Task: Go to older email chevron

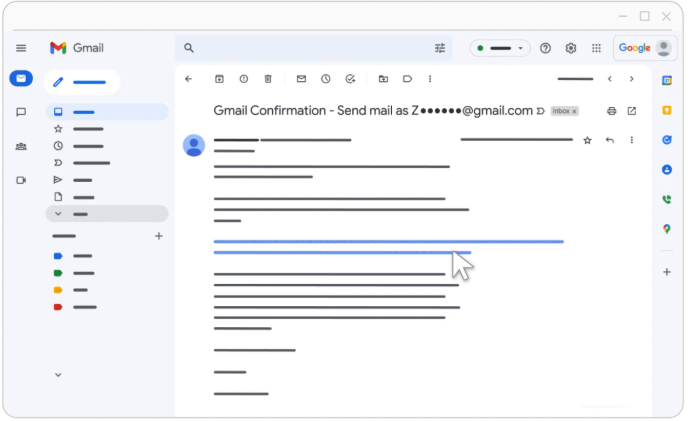Action: coord(631,79)
